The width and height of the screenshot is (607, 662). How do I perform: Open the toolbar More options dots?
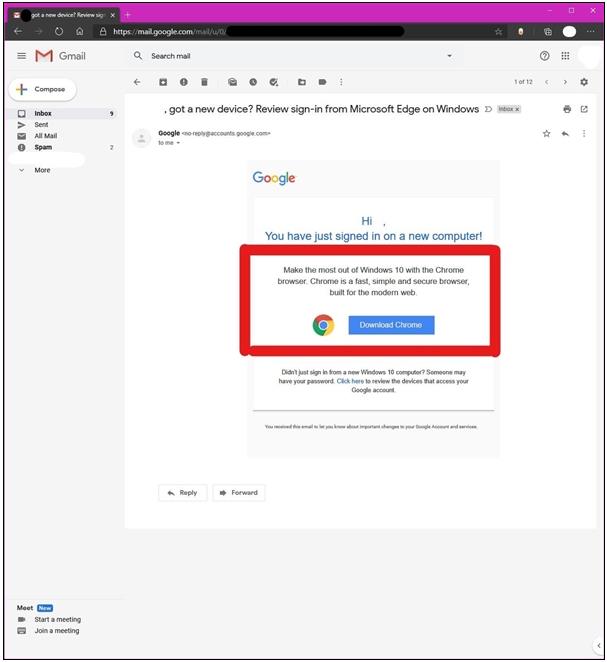[x=341, y=82]
